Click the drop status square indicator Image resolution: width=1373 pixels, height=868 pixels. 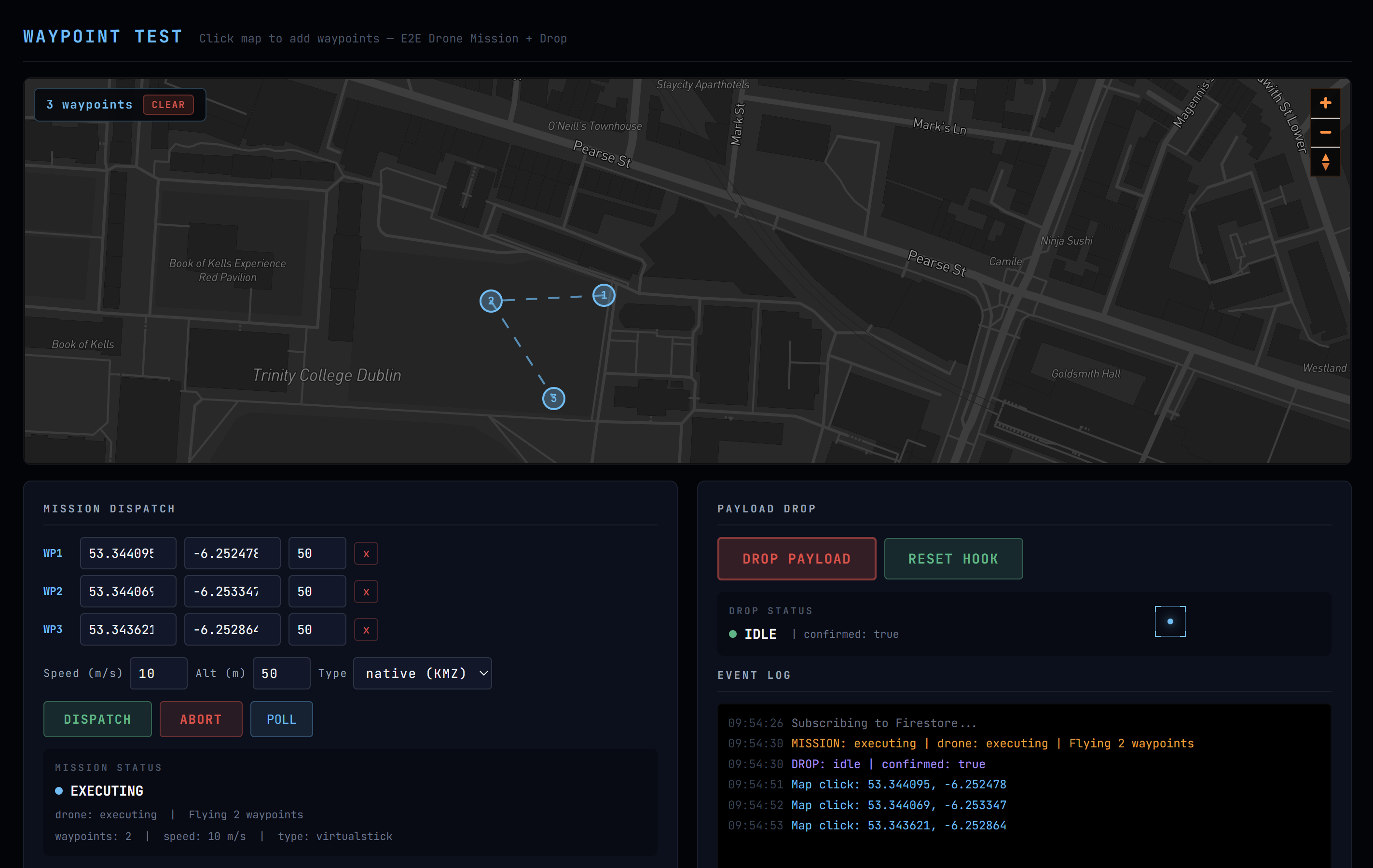1170,621
